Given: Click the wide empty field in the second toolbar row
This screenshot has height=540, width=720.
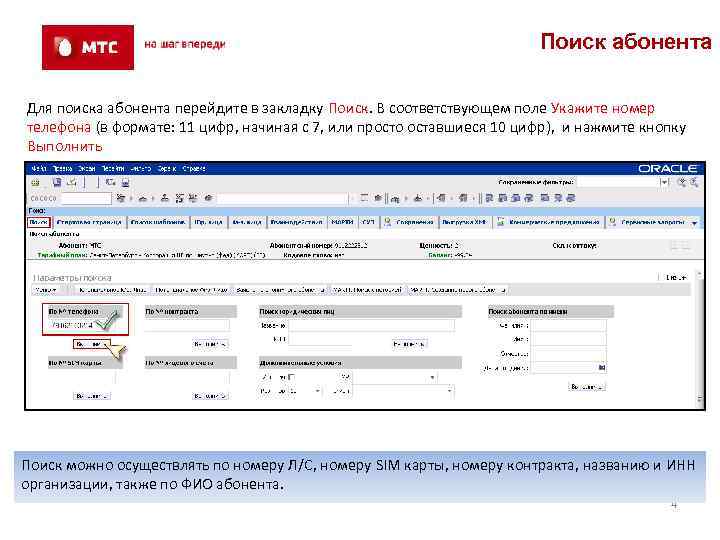Looking at the screenshot, I should [x=282, y=198].
